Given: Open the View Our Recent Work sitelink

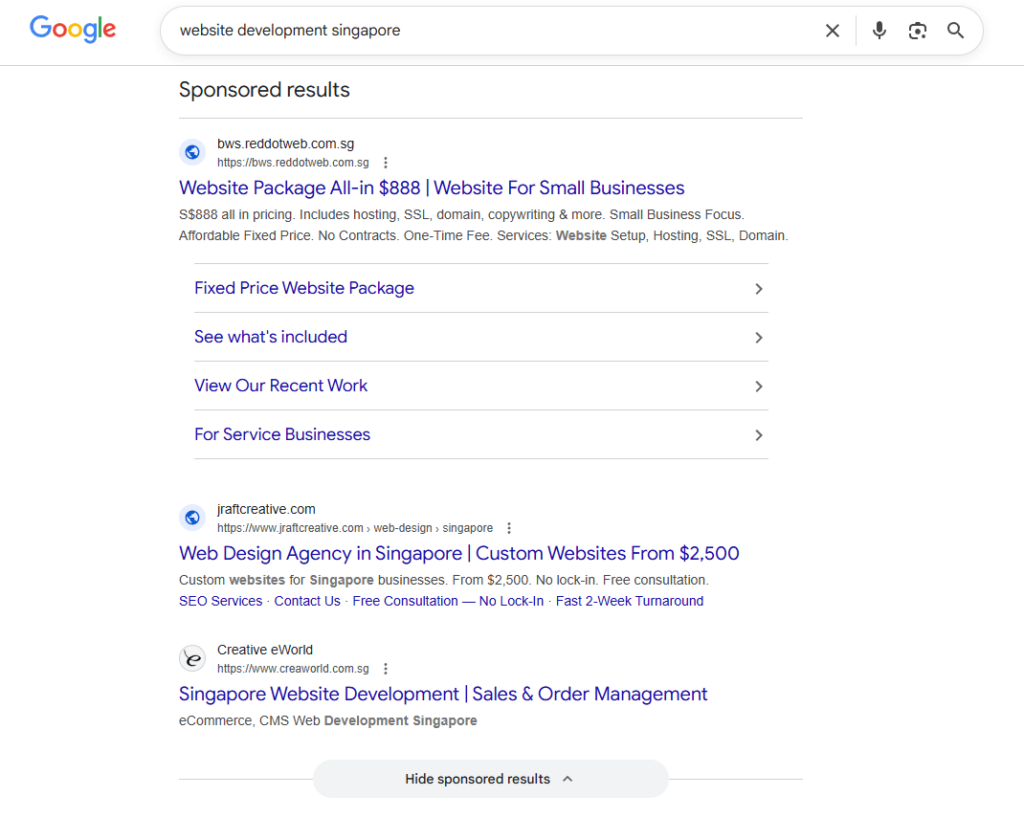Looking at the screenshot, I should 281,386.
